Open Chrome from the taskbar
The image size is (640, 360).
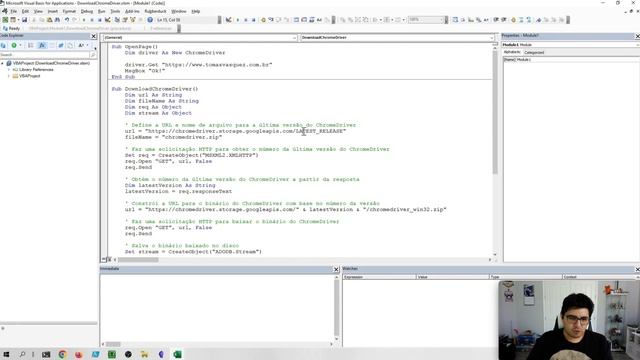(62, 354)
